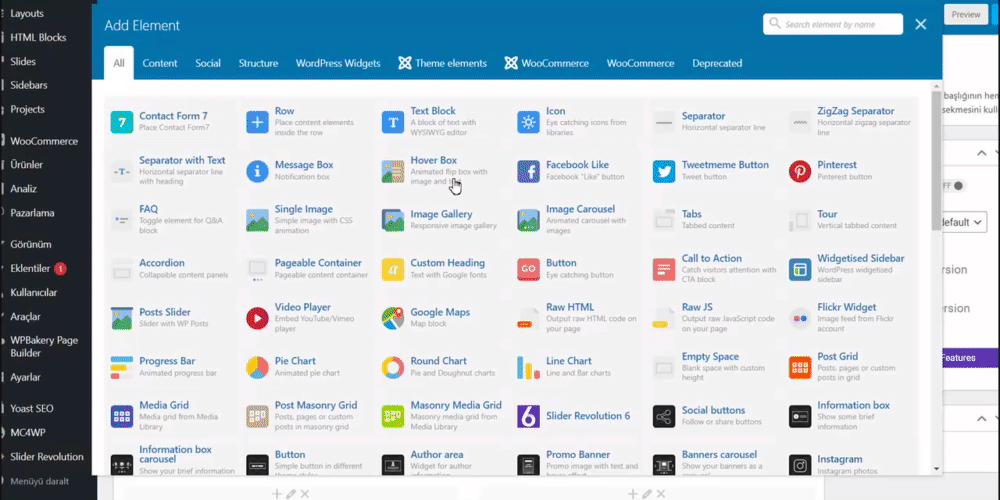This screenshot has height=500, width=1000.
Task: Open the Theme elements tab
Action: click(443, 63)
